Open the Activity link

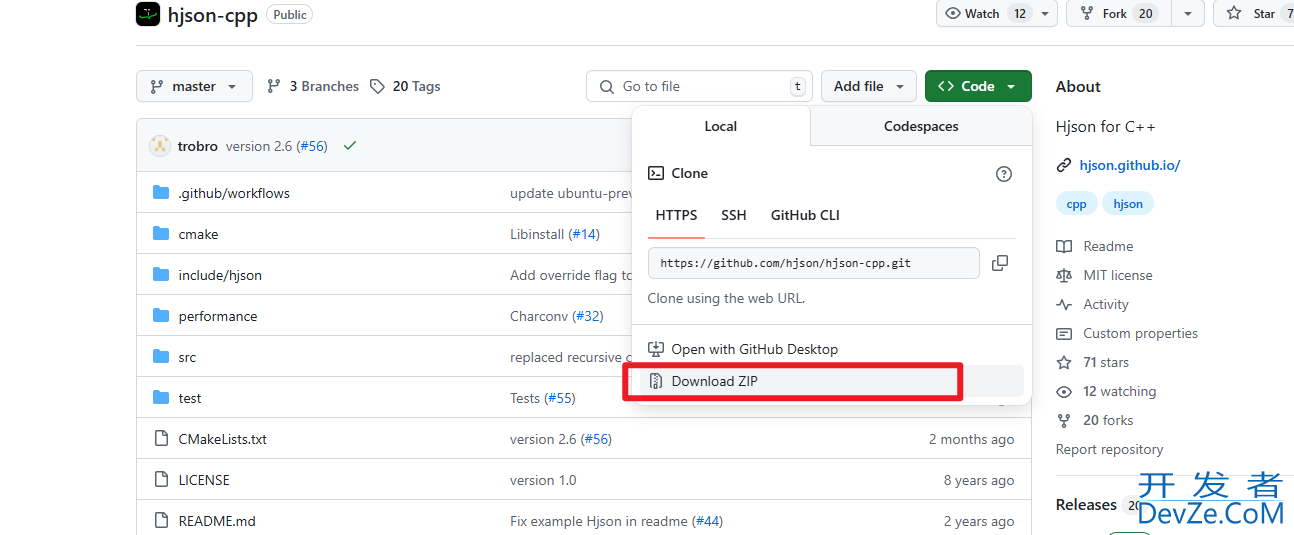1105,304
